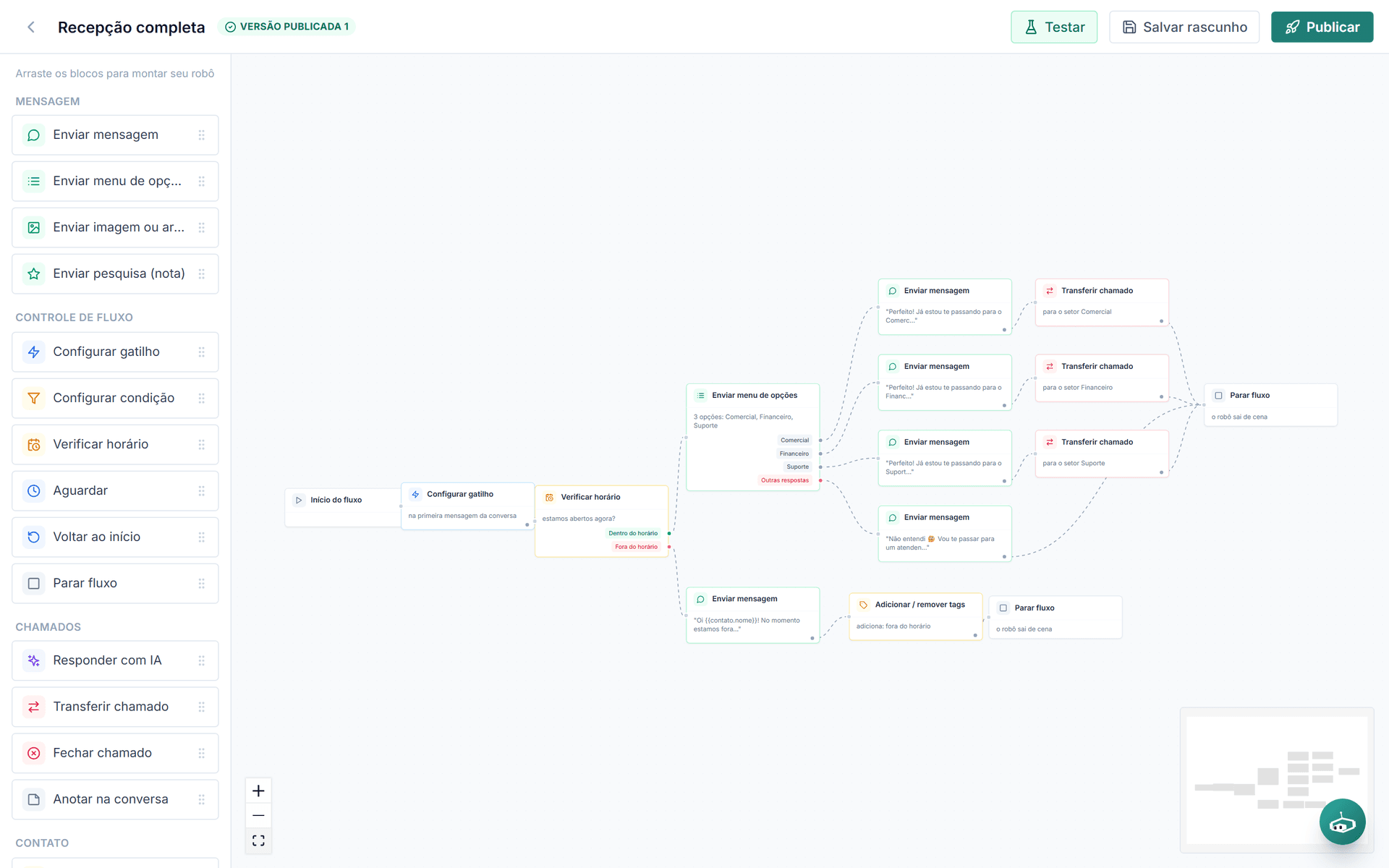Select the Parar fluxo node after tags
The width and height of the screenshot is (1389, 868).
coord(1055,618)
